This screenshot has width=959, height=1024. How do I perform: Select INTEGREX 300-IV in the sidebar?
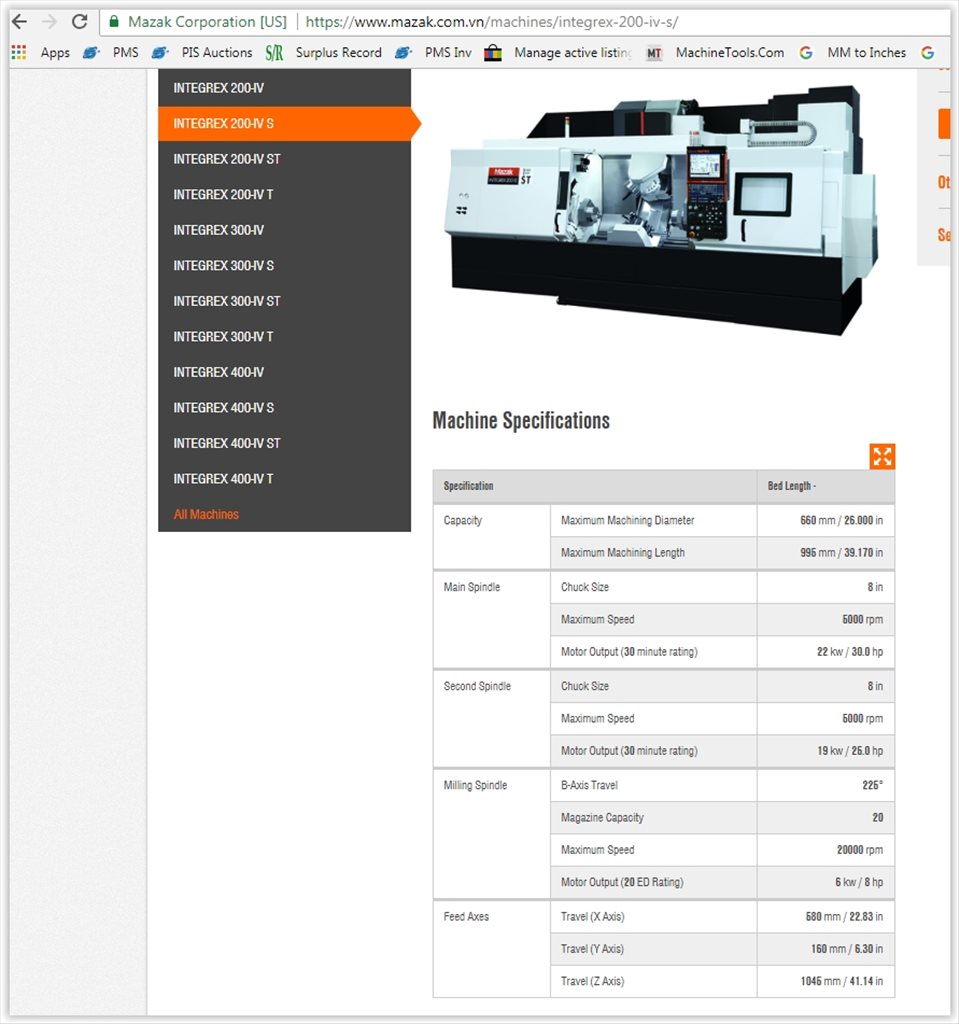284,230
